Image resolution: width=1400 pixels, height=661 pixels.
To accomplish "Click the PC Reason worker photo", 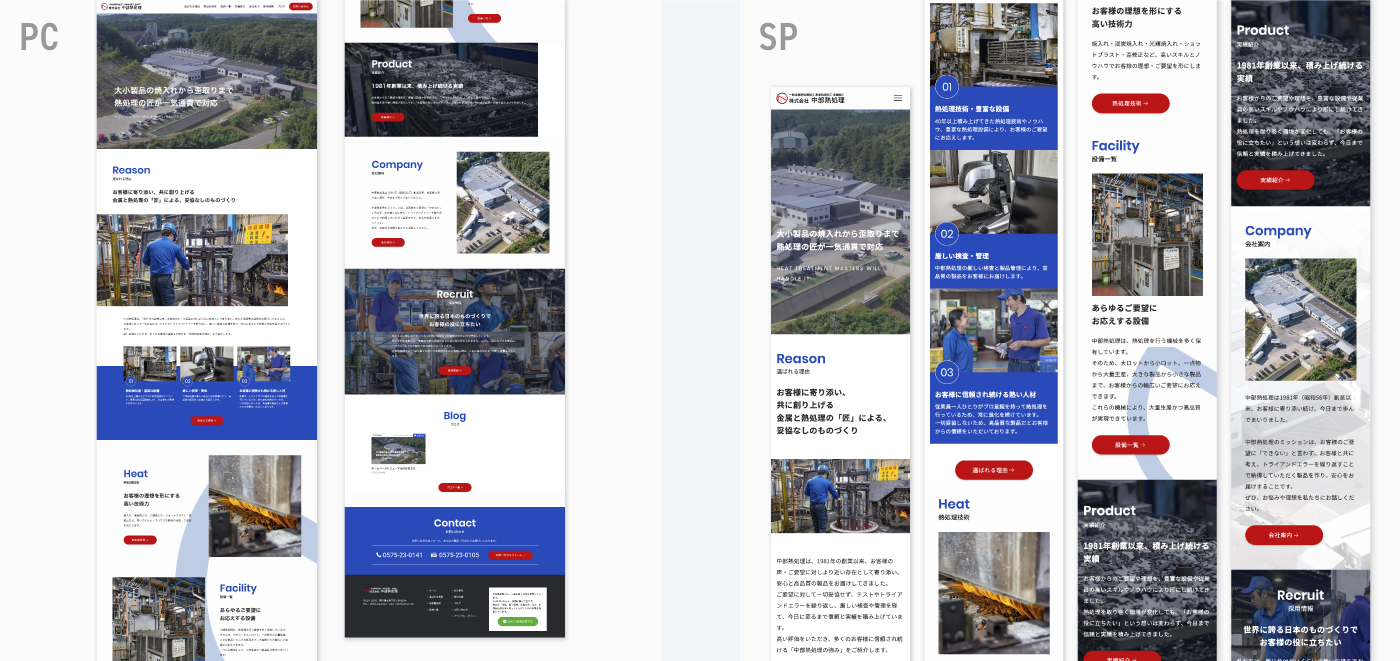I will tap(193, 260).
